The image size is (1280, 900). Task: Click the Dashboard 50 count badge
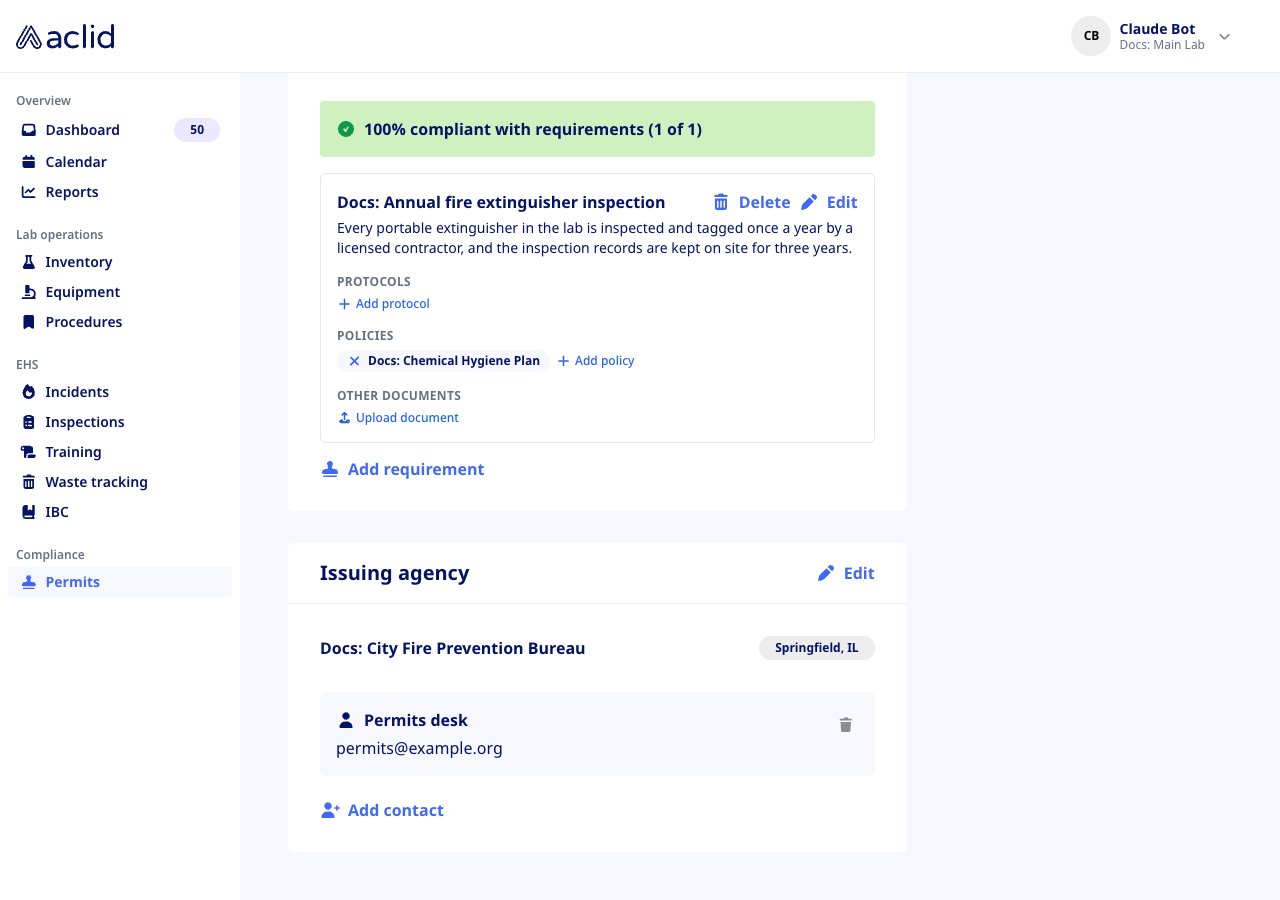tap(197, 130)
